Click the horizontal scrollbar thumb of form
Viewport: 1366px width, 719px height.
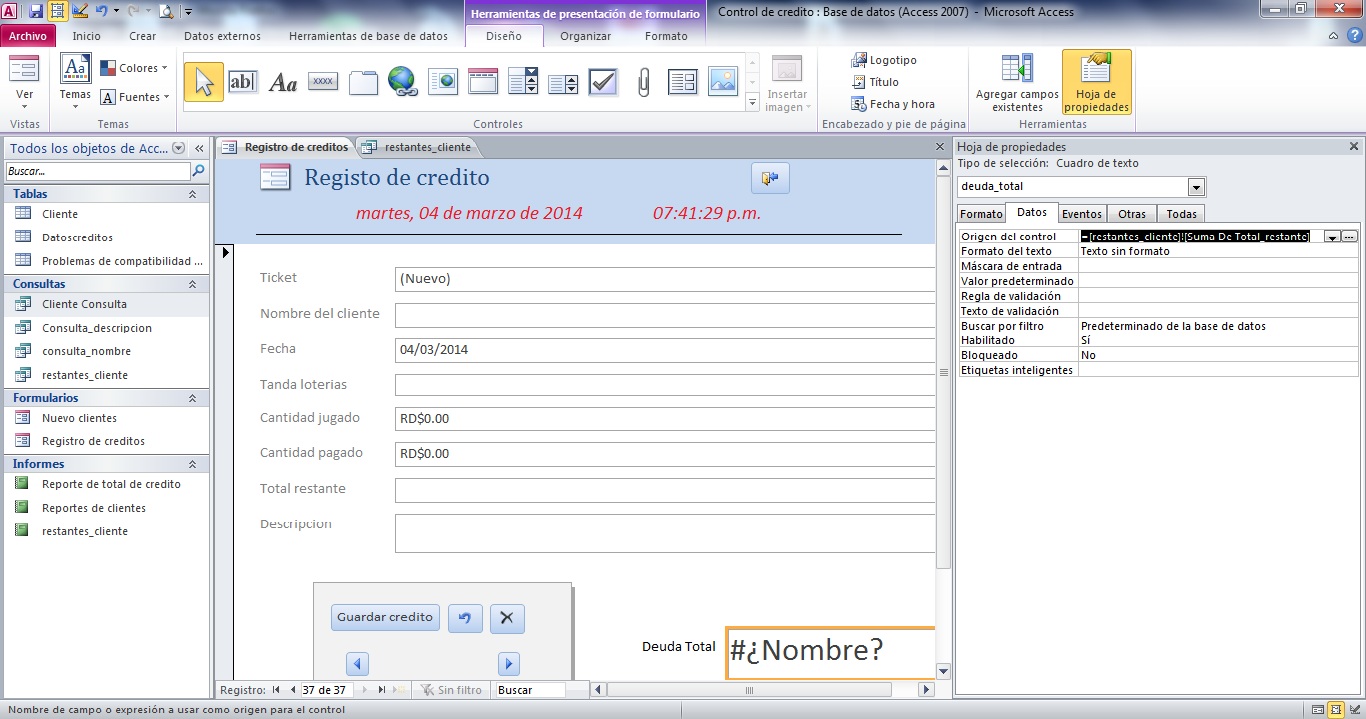749,690
